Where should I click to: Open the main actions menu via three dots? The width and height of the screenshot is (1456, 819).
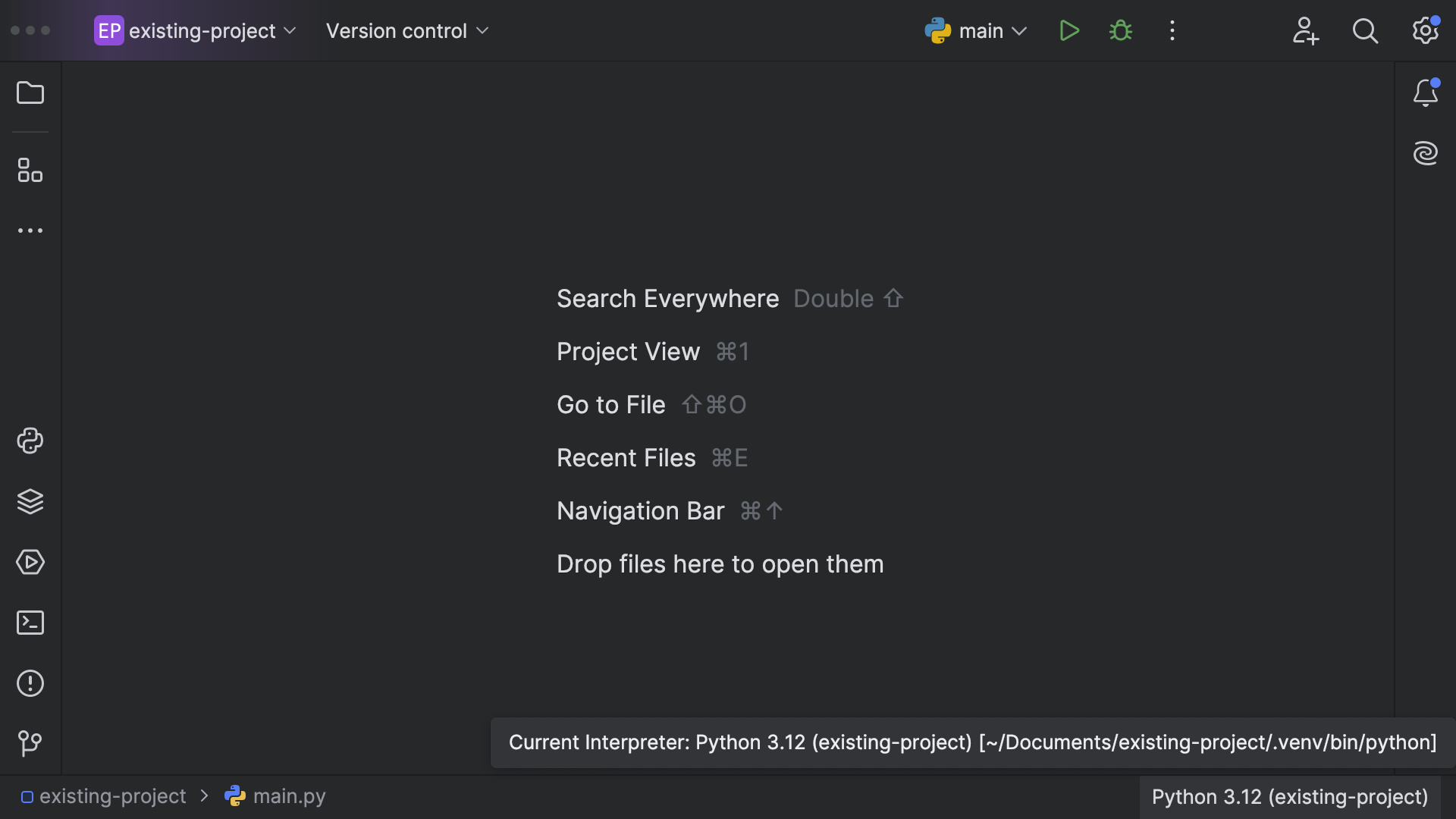click(1172, 30)
